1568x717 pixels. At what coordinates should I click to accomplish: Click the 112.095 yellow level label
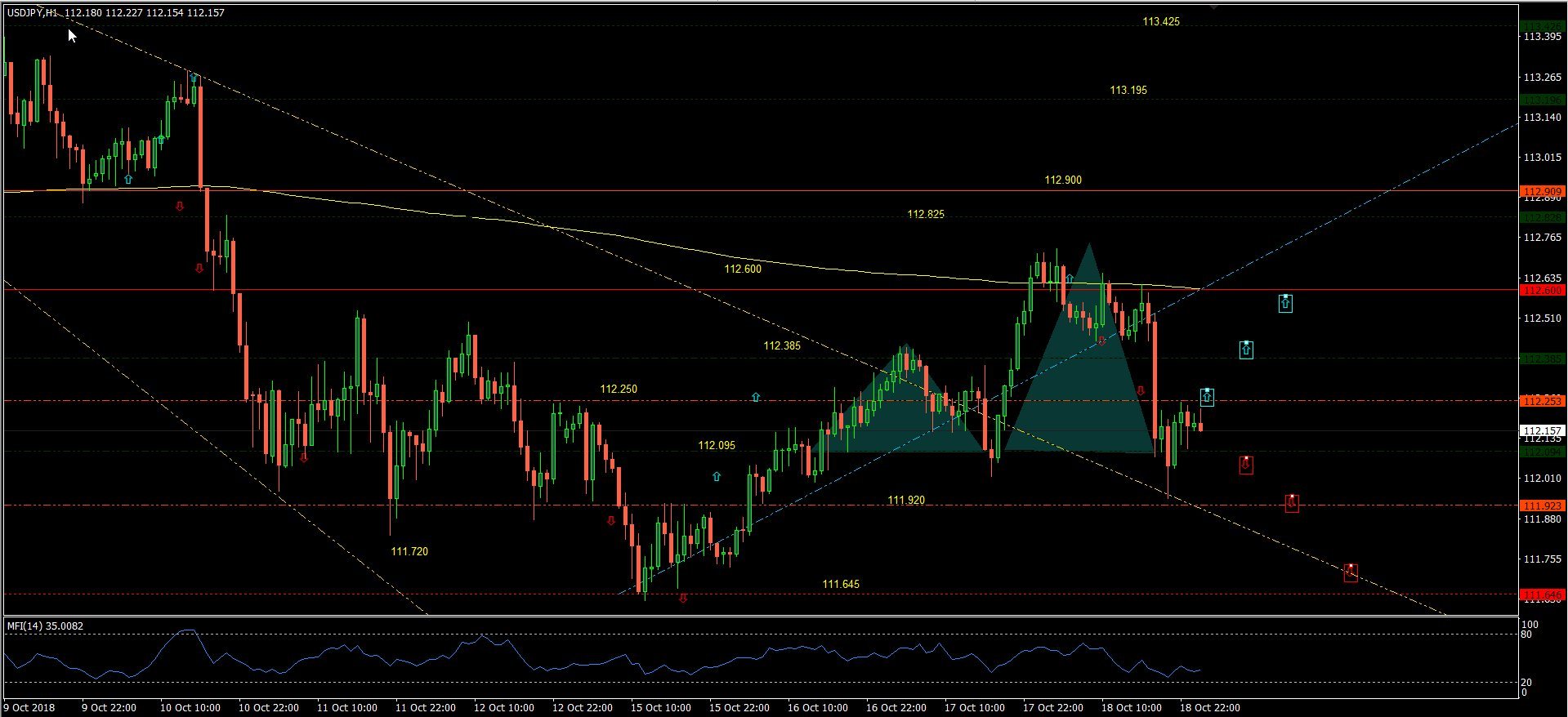point(717,445)
